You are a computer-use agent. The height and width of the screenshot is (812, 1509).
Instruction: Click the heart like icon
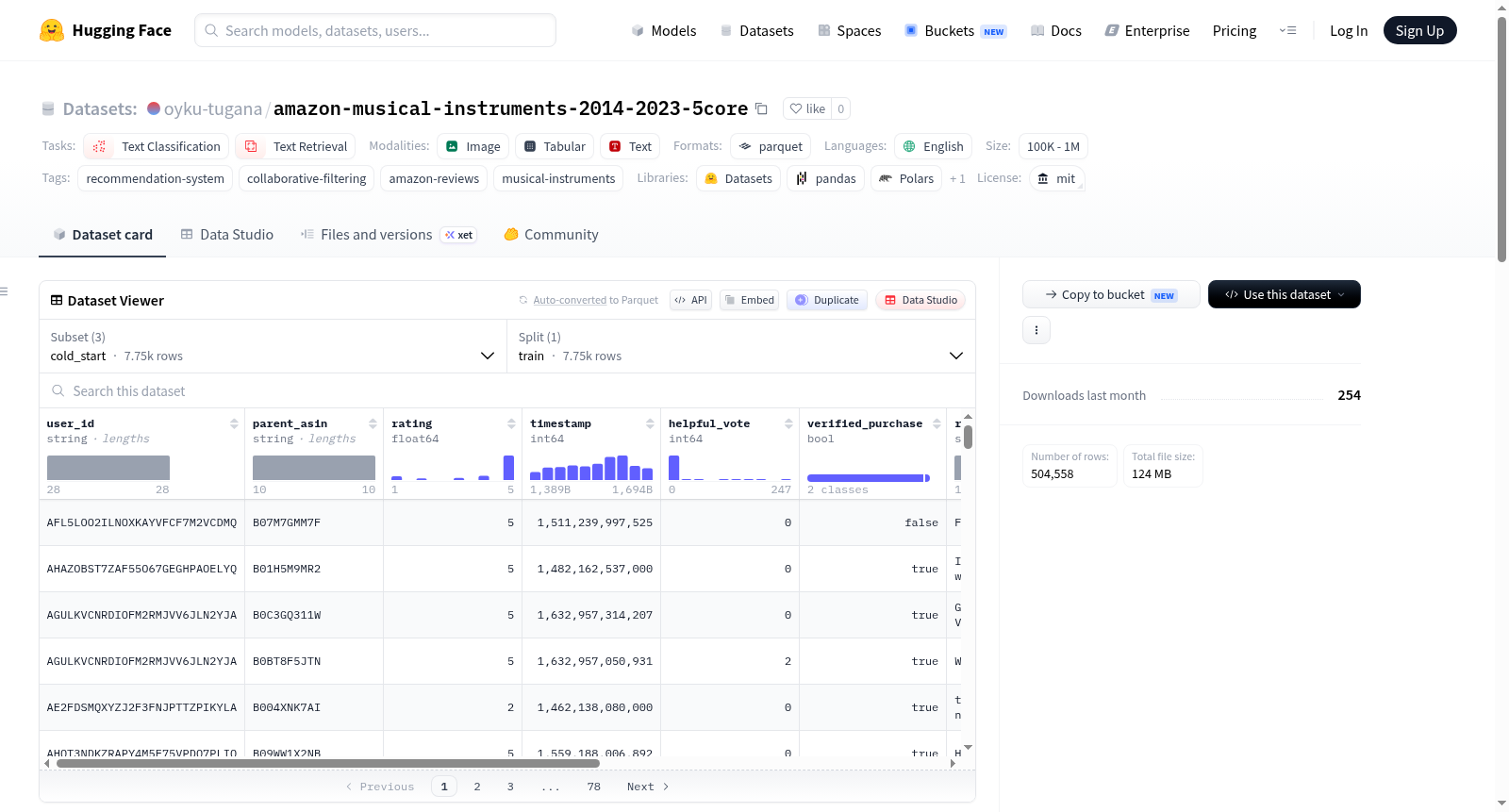click(x=796, y=108)
